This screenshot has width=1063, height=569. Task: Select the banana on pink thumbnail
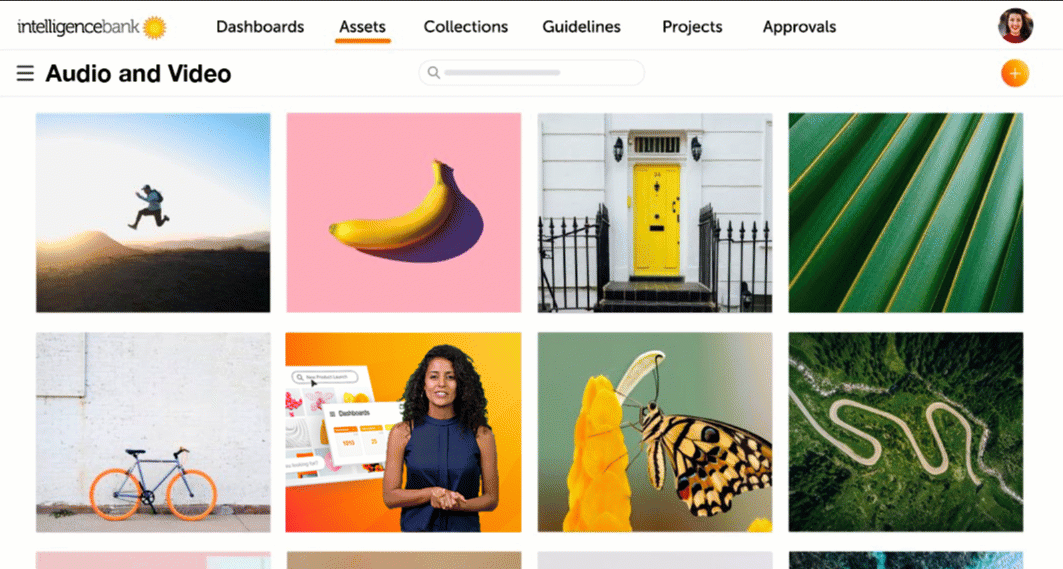(x=403, y=212)
